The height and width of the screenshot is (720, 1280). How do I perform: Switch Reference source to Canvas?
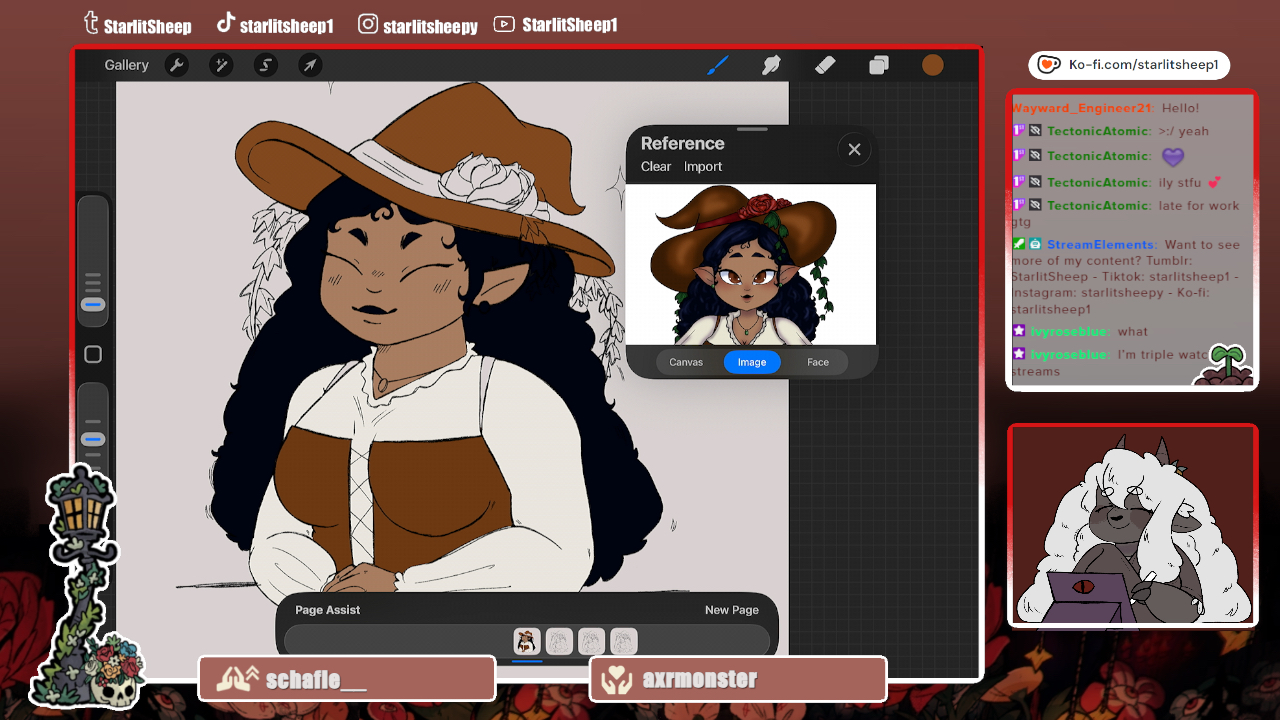point(686,362)
